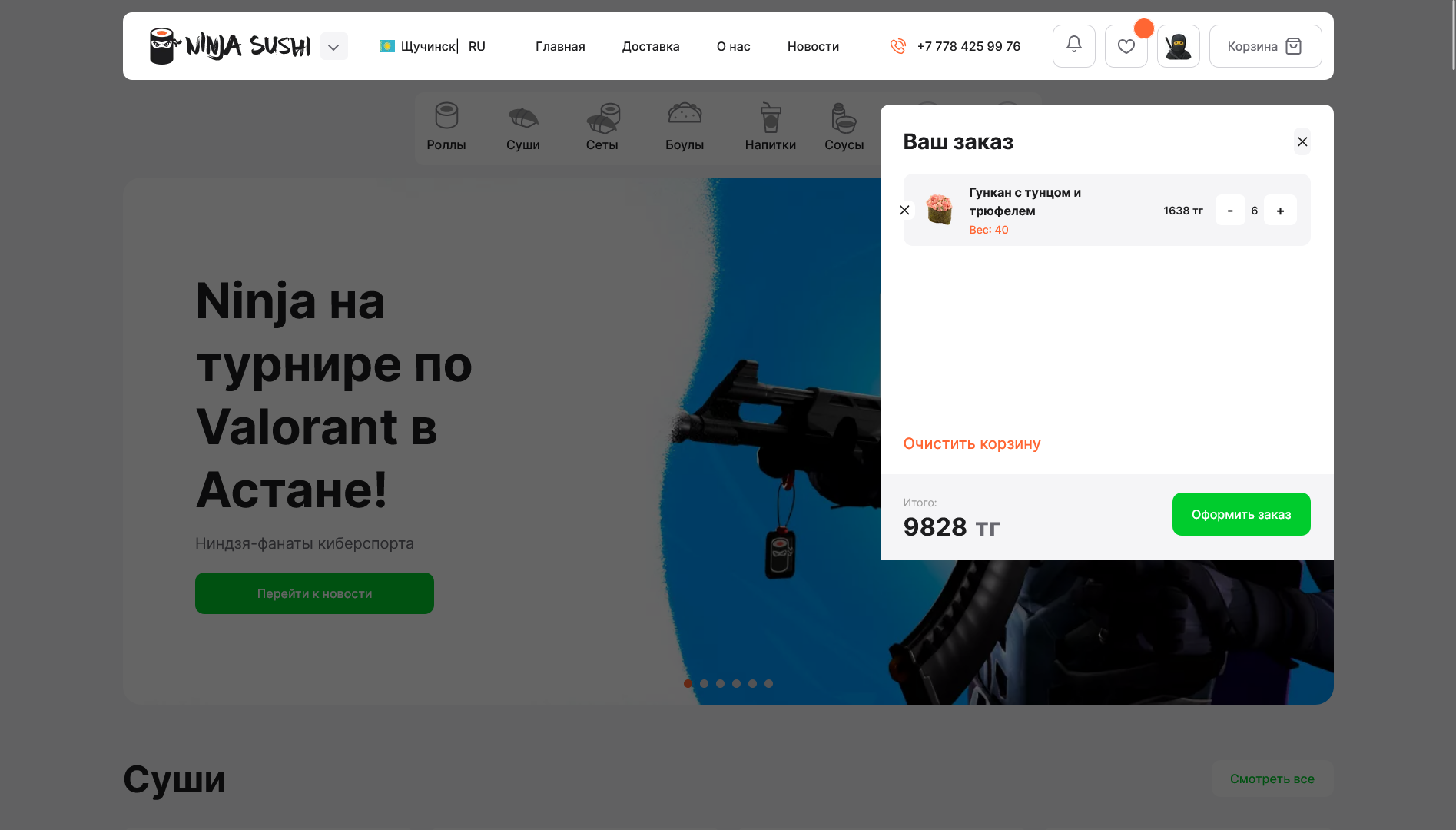Screen dimensions: 1456x830
Task: Click the Оформить заказ button
Action: tap(1242, 514)
